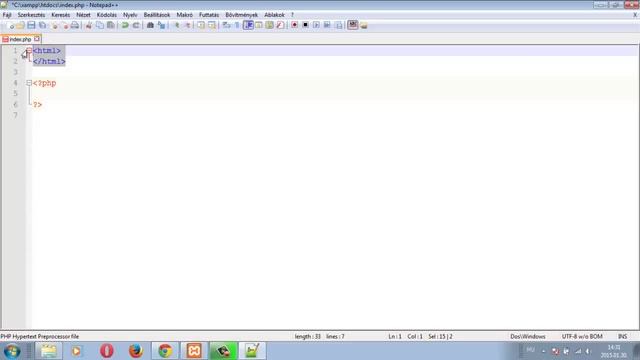Open the Futtatás menu
This screenshot has width=640, height=360.
click(209, 15)
